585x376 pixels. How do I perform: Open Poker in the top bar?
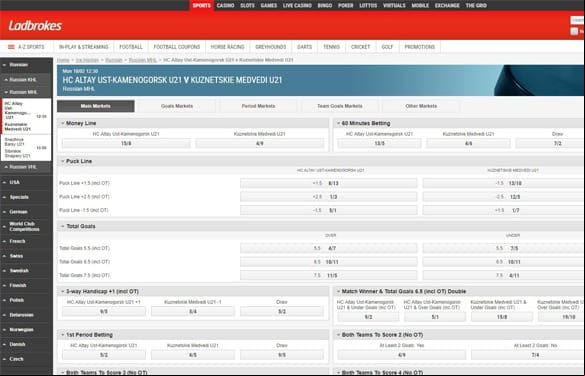click(x=345, y=5)
